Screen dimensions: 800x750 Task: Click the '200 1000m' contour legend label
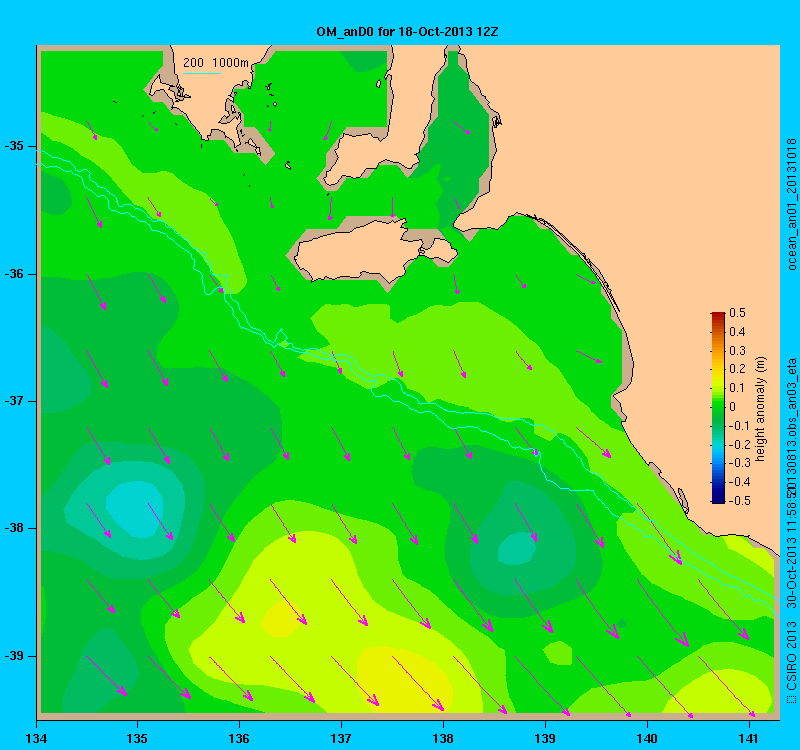(216, 62)
